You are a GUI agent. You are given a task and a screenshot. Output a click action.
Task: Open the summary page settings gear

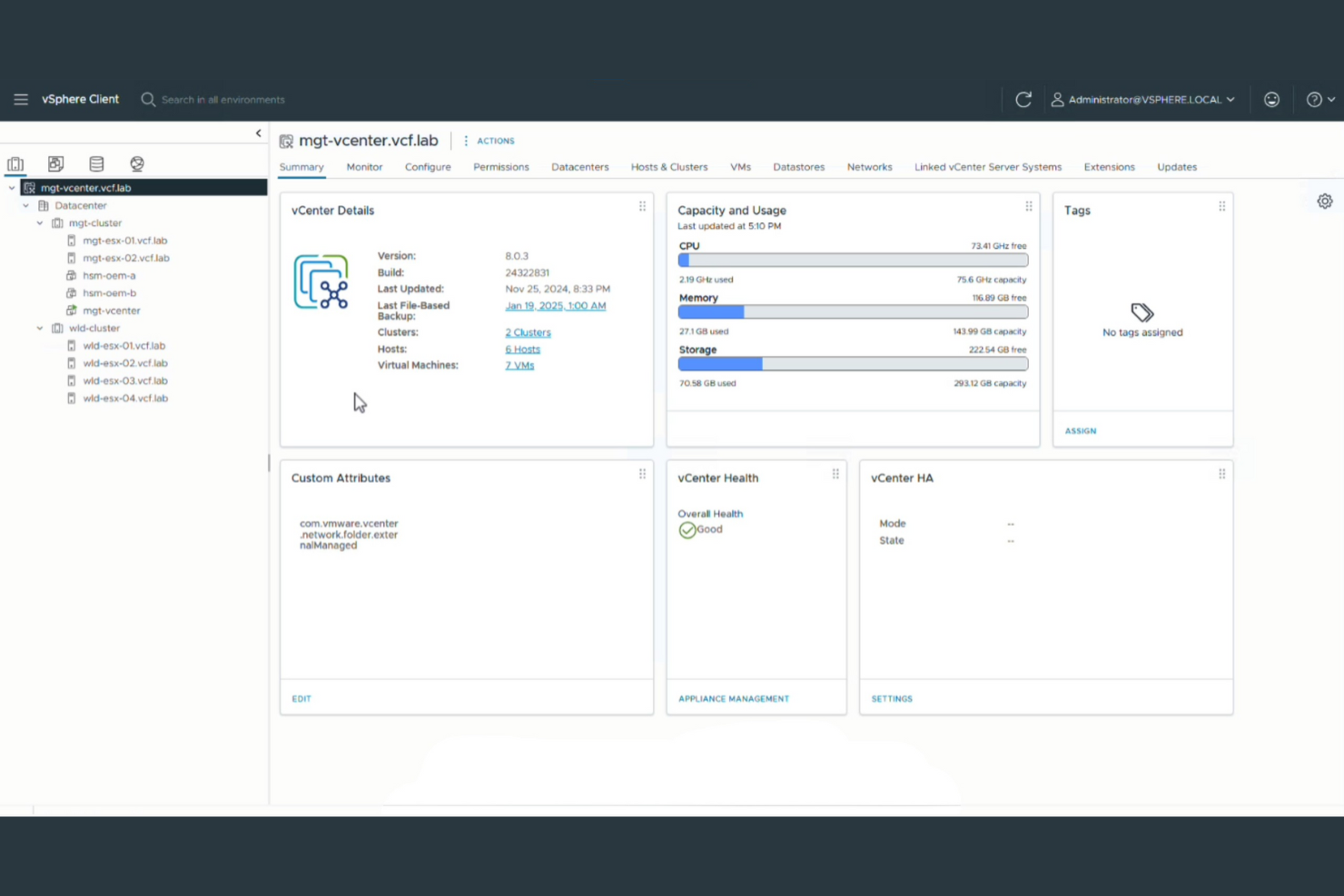point(1325,202)
